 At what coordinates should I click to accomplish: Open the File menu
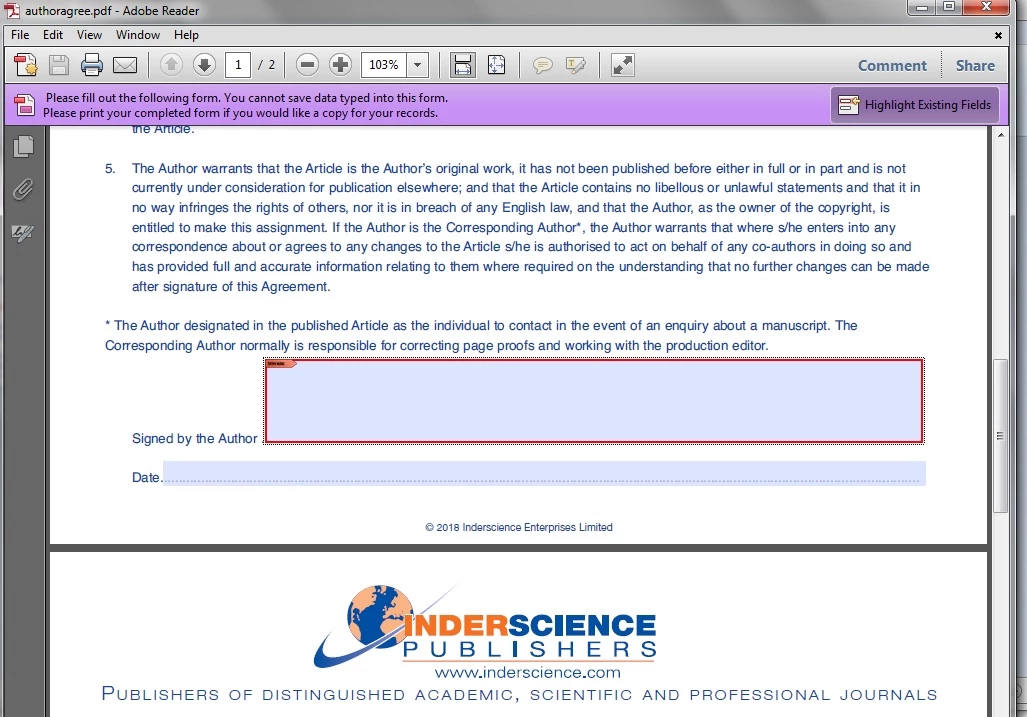coord(20,35)
